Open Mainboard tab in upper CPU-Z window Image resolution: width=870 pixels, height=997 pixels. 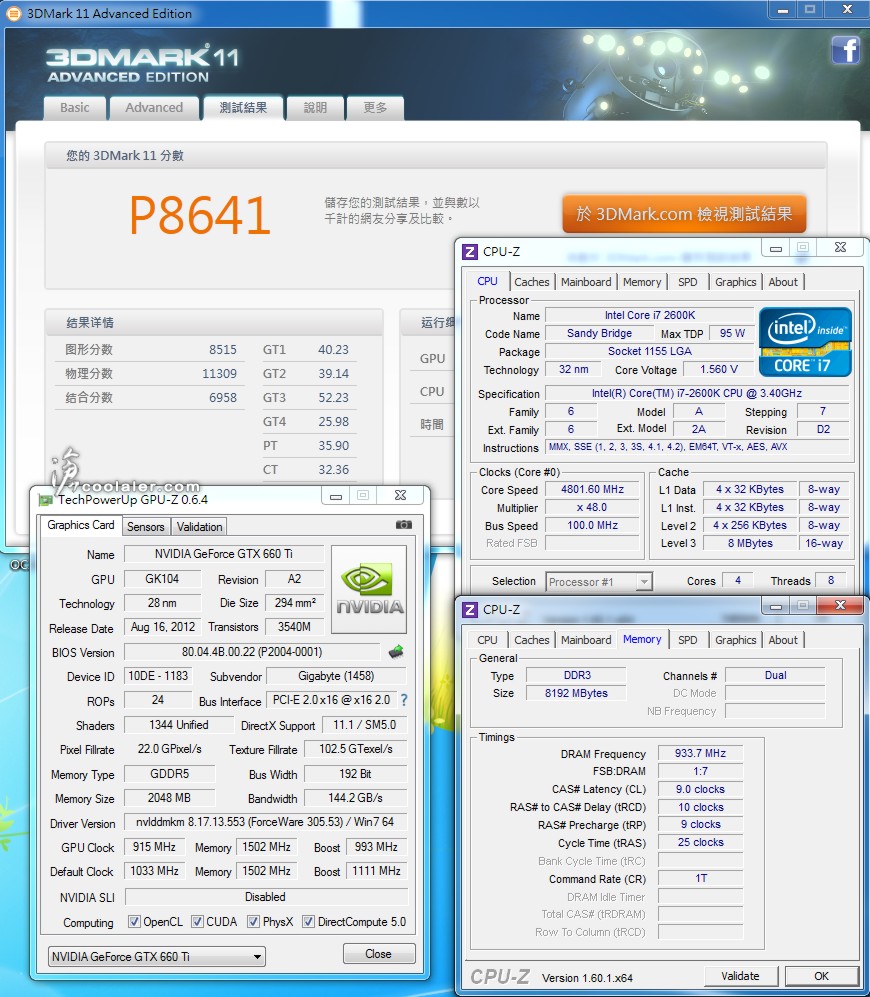click(x=586, y=282)
